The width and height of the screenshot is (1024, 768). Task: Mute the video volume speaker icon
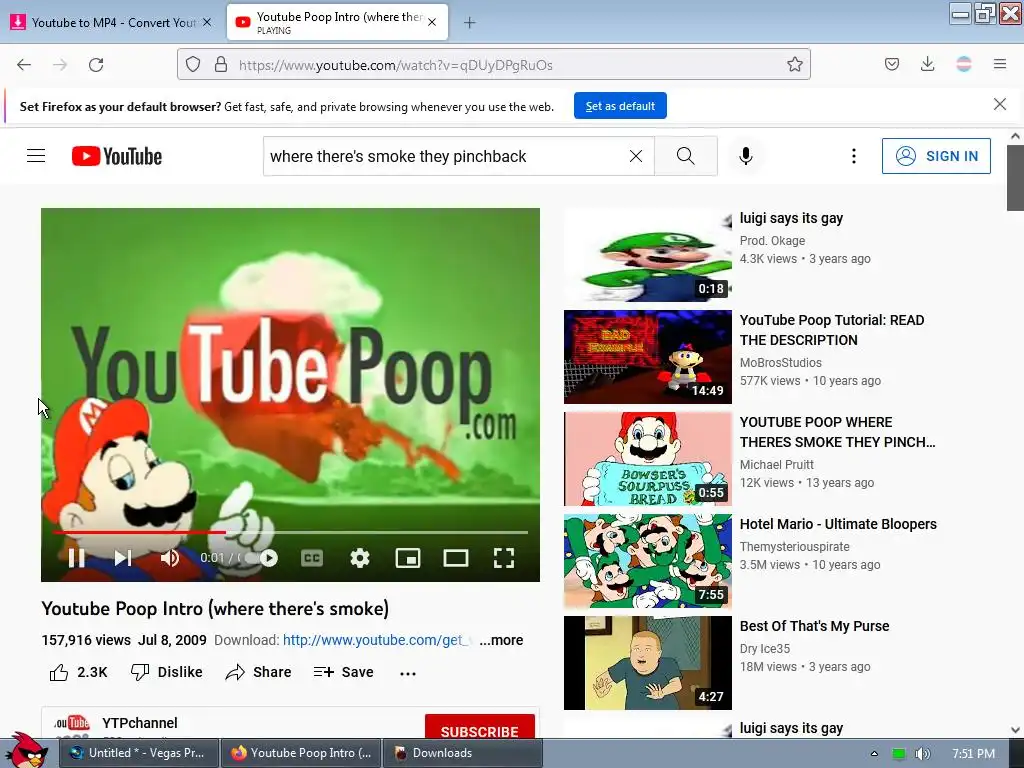point(170,558)
